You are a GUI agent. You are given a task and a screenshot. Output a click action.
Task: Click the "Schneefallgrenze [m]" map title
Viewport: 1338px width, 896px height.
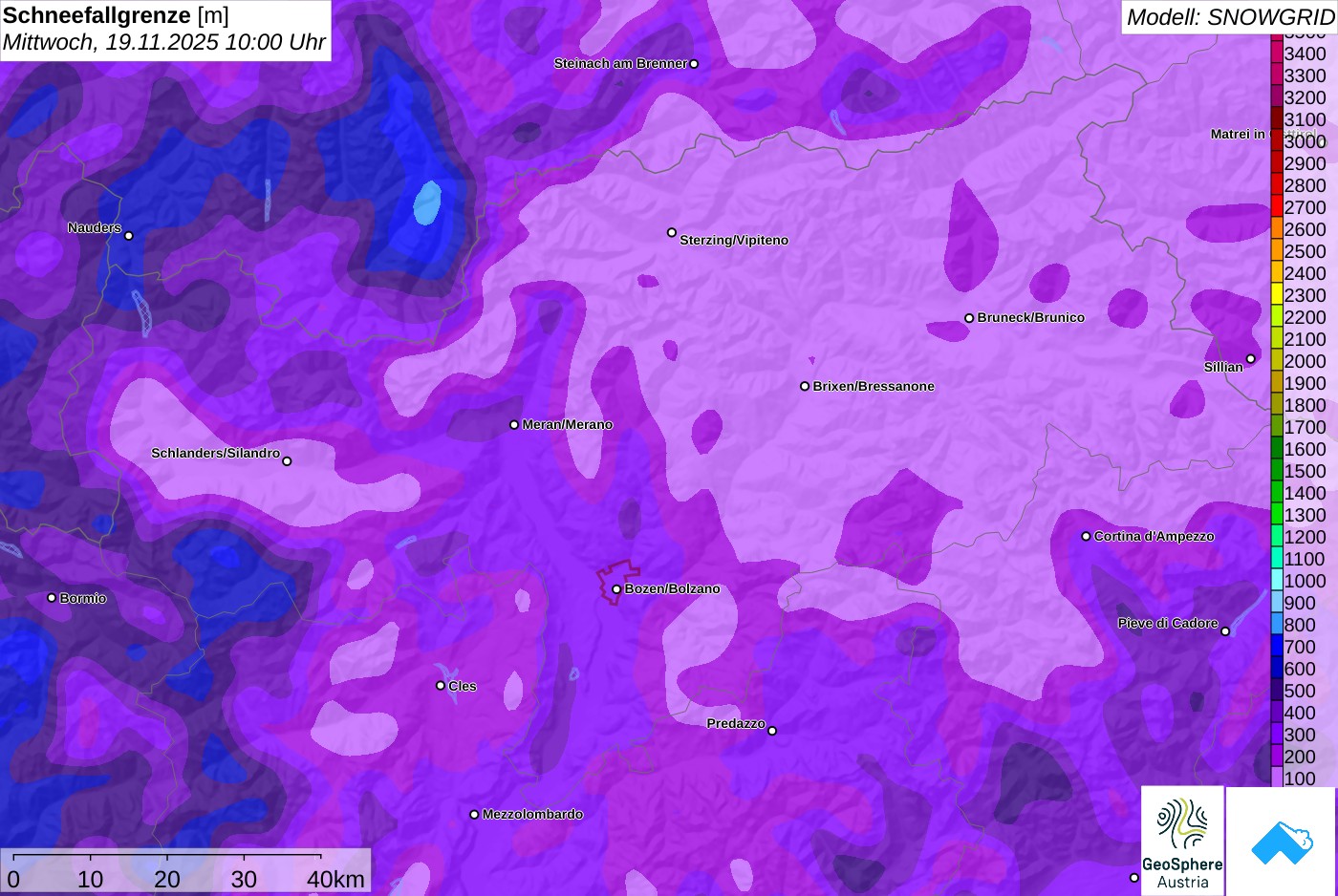click(116, 16)
